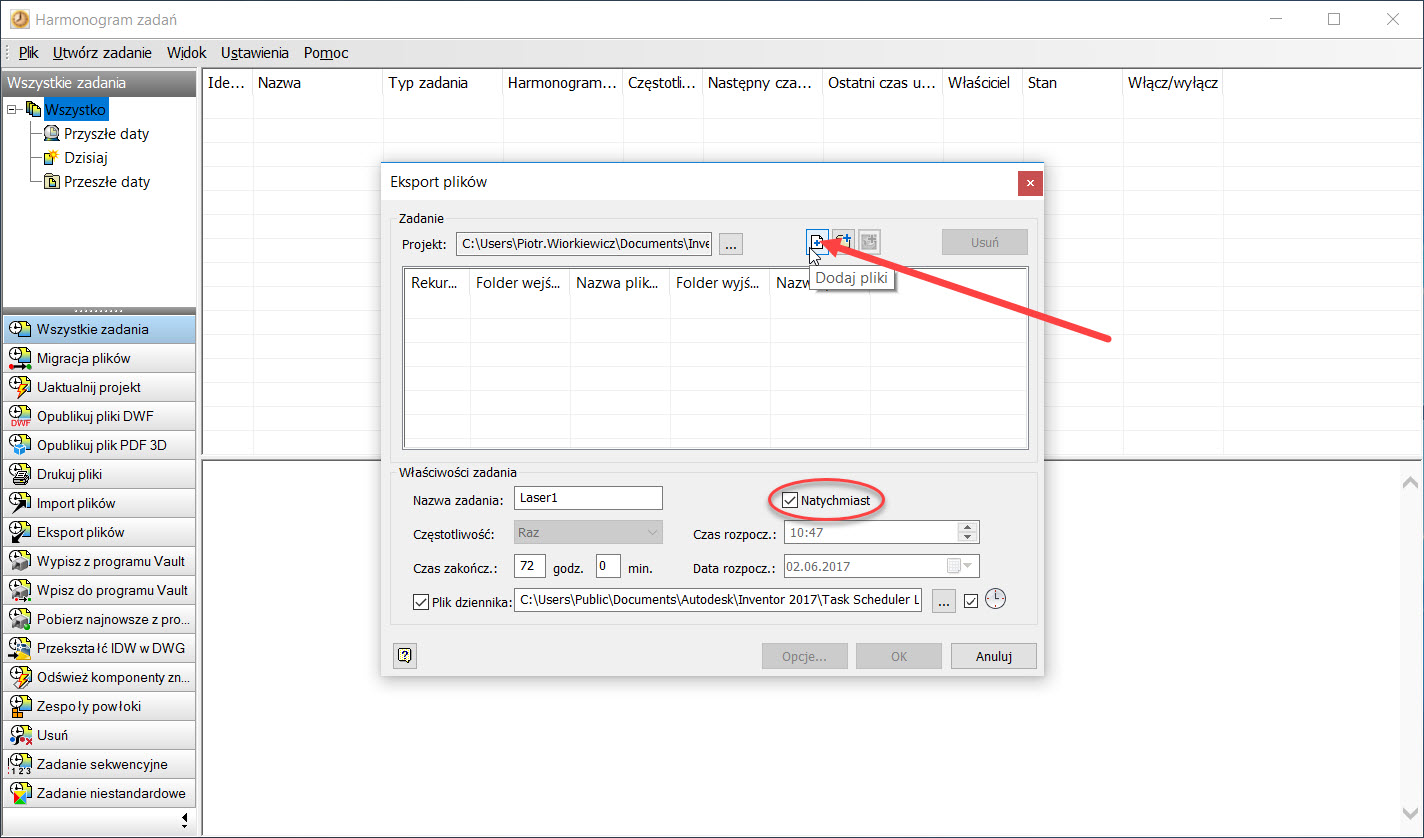1424x838 pixels.
Task: Open the Ustawienia menu
Action: click(254, 53)
